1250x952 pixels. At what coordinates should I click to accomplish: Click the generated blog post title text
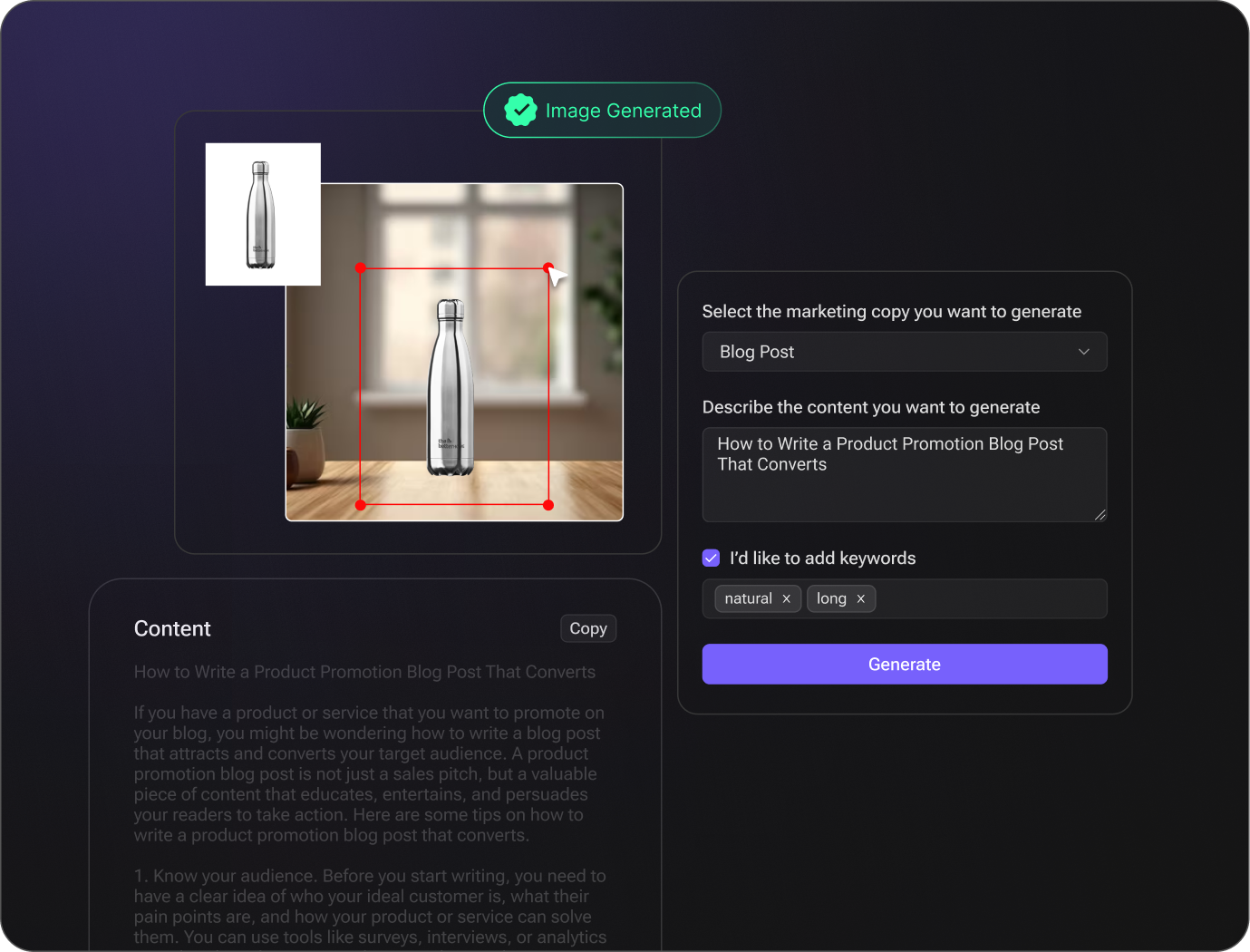[x=364, y=672]
